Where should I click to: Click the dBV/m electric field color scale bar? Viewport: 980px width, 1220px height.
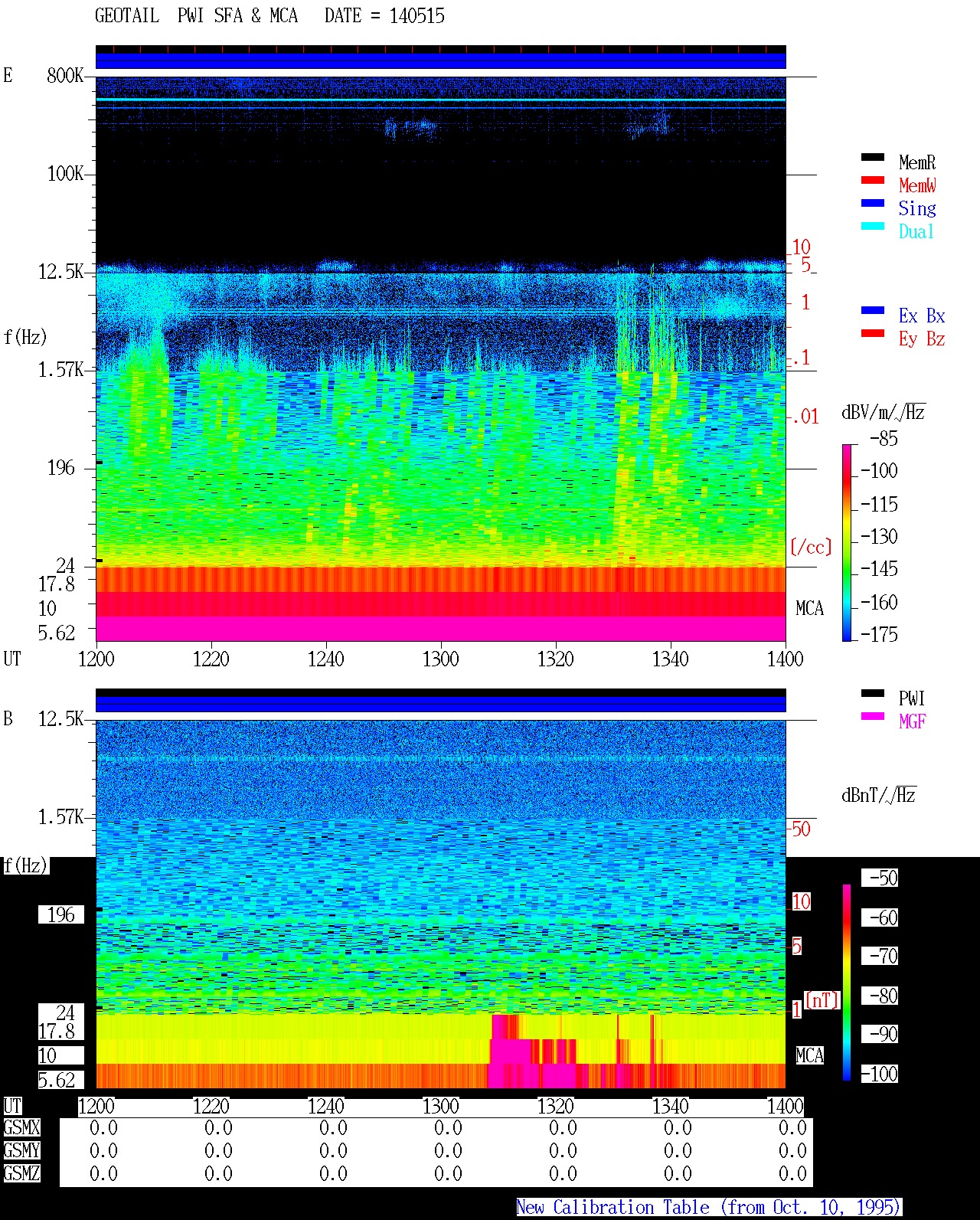(x=847, y=542)
